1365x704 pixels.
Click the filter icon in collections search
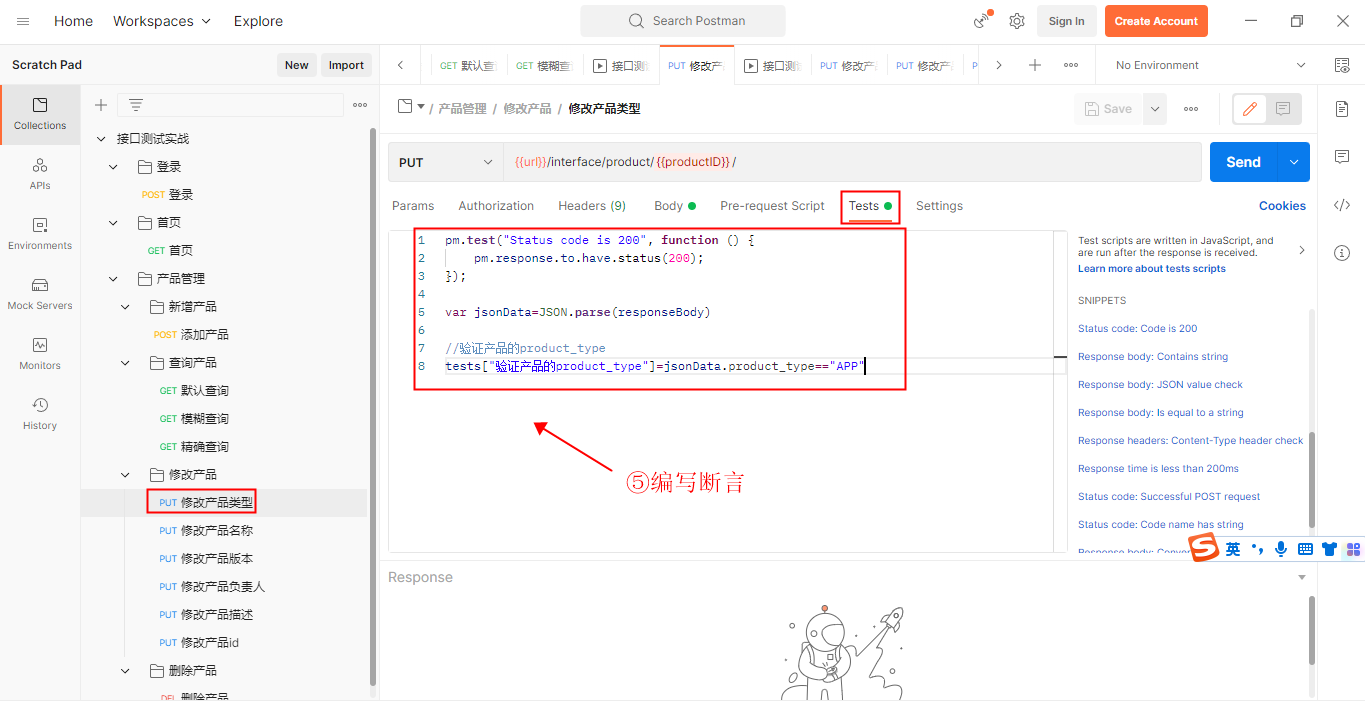[136, 105]
